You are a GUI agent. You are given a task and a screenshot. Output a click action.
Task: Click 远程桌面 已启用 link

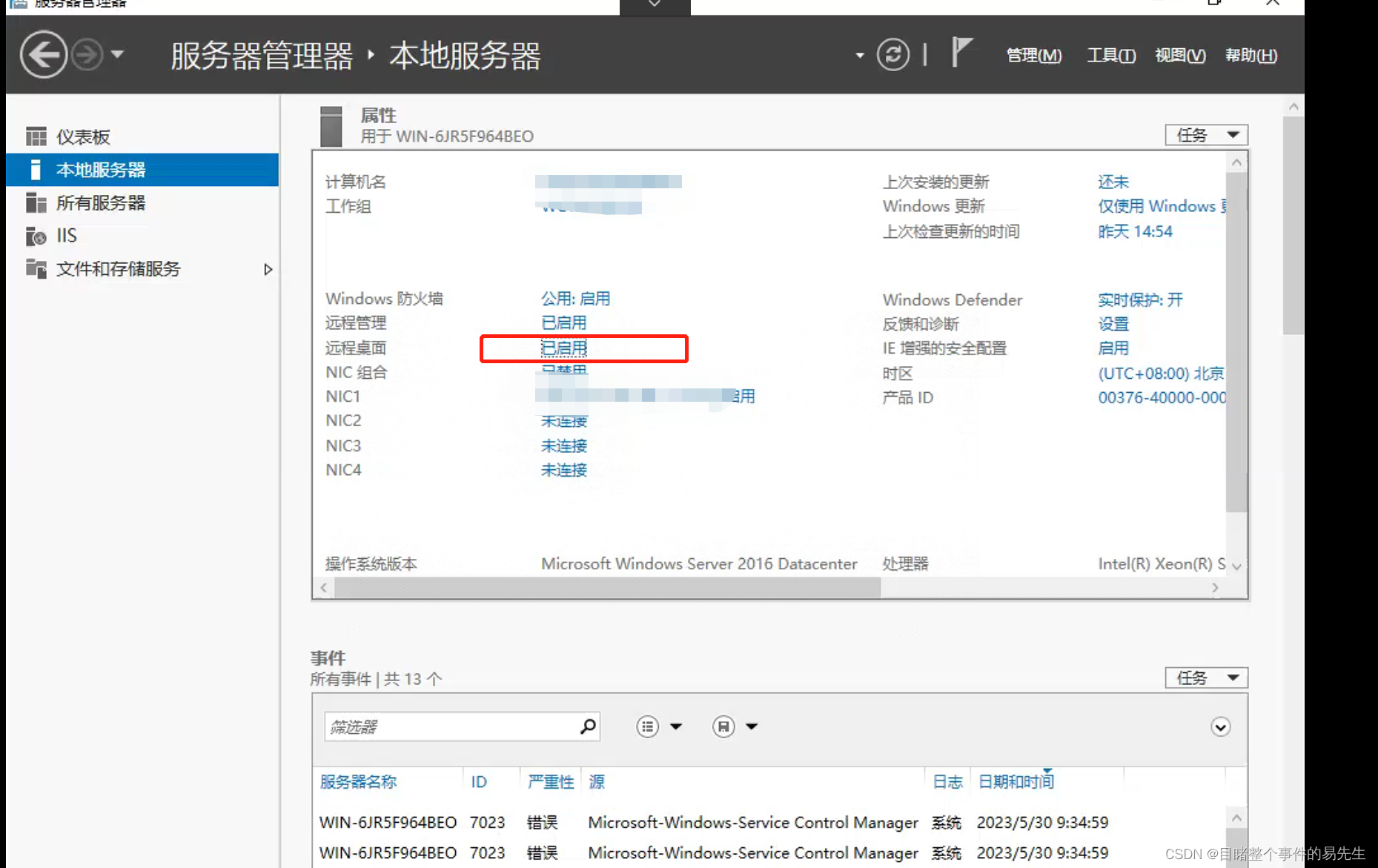(564, 348)
